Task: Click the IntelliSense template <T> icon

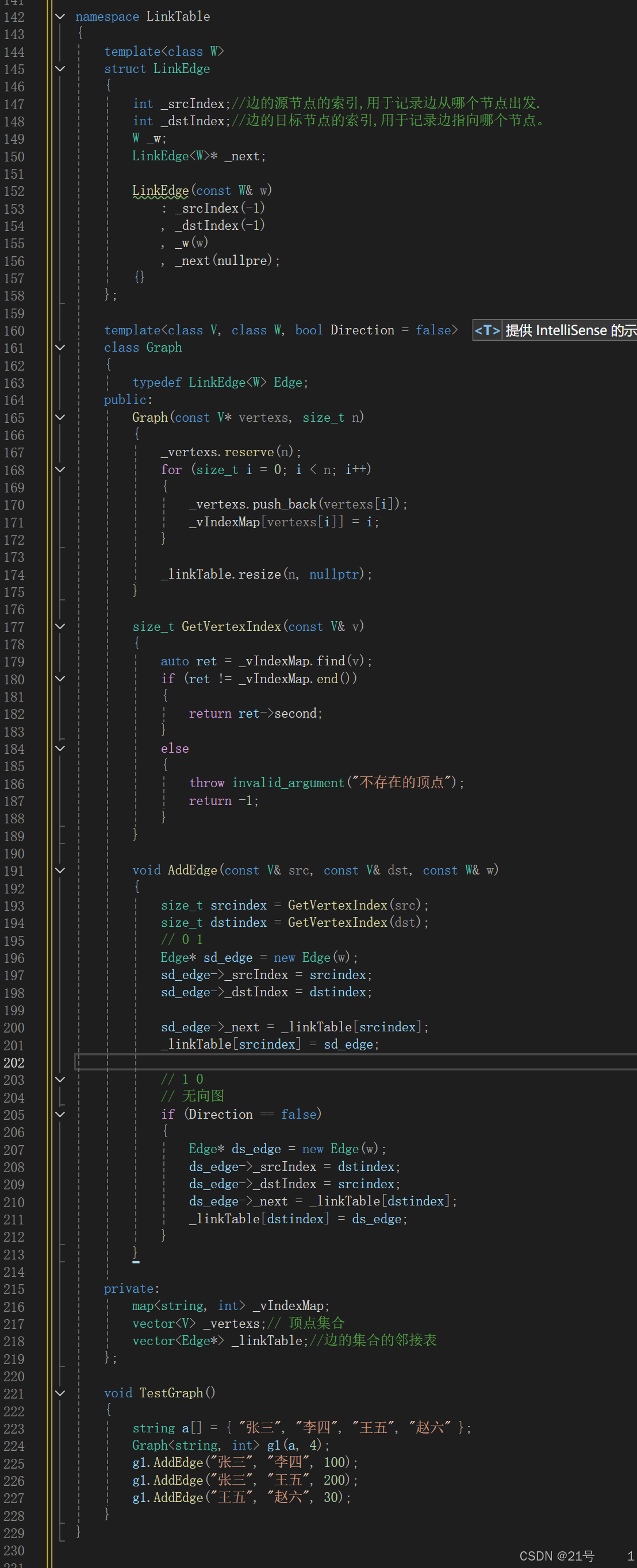Action: (487, 330)
